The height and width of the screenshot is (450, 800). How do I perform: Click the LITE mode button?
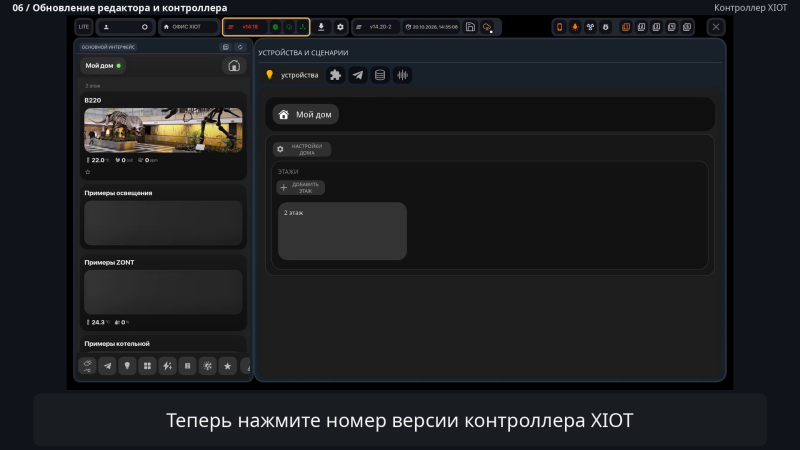pos(84,27)
